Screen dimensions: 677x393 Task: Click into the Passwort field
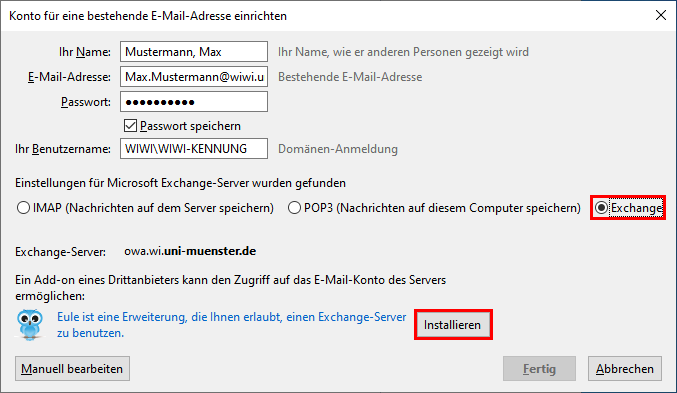(194, 102)
